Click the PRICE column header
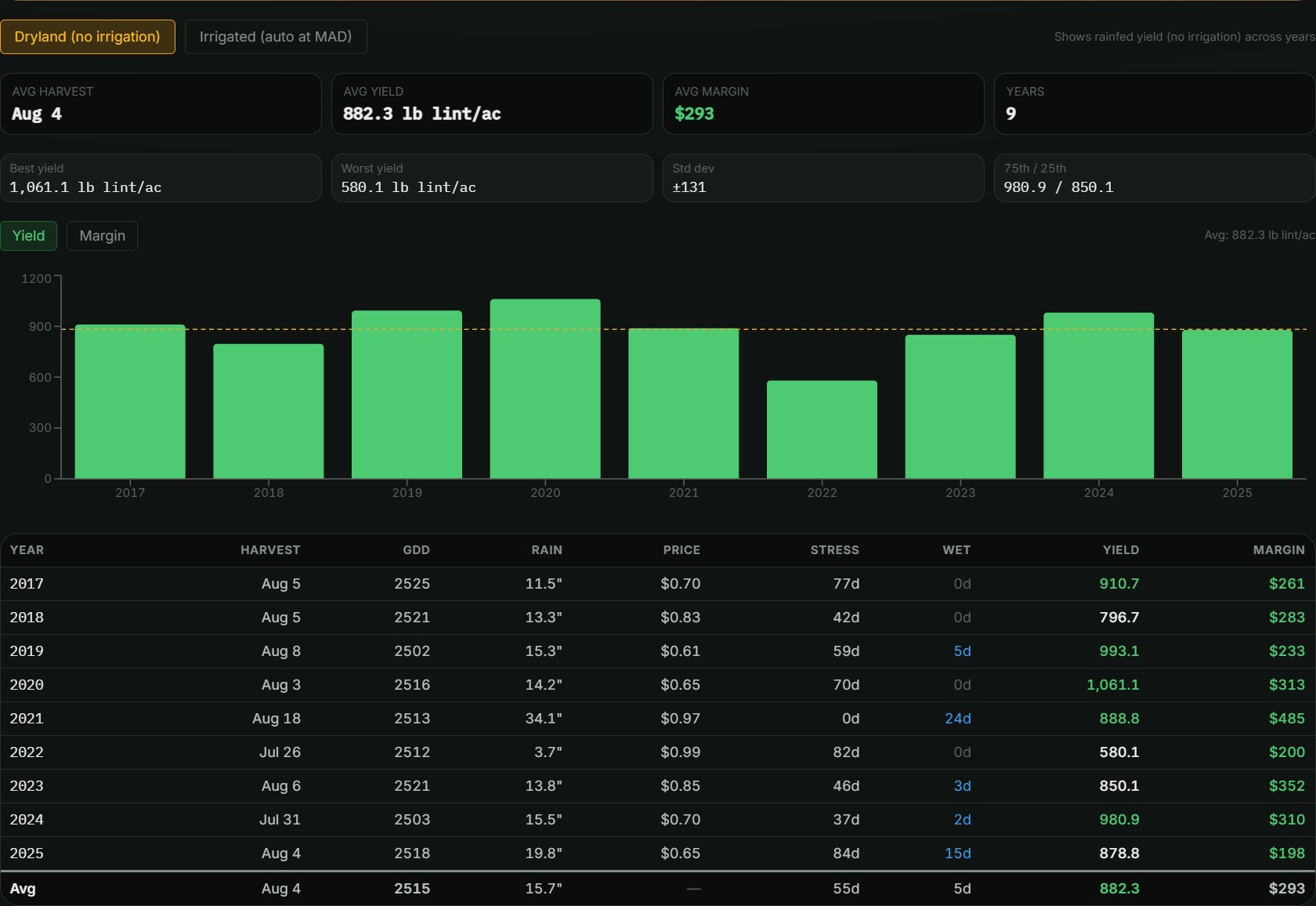1316x906 pixels. click(x=681, y=550)
